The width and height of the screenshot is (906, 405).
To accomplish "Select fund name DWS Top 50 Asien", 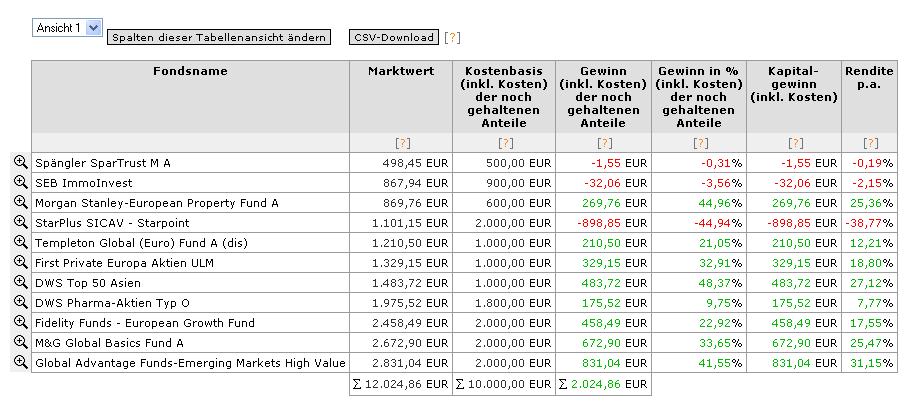I will (x=88, y=283).
